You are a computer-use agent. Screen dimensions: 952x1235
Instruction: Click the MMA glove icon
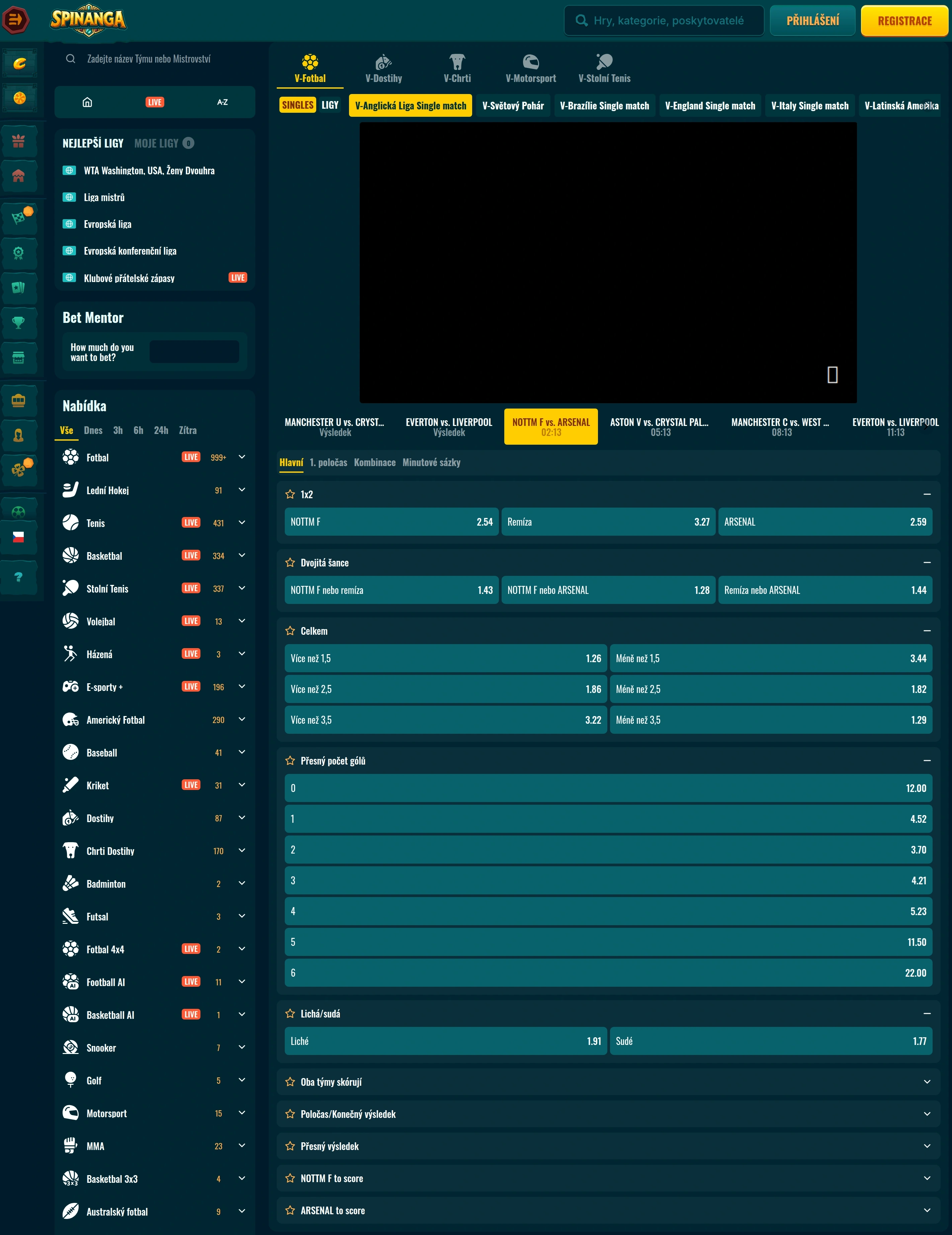click(x=71, y=1146)
